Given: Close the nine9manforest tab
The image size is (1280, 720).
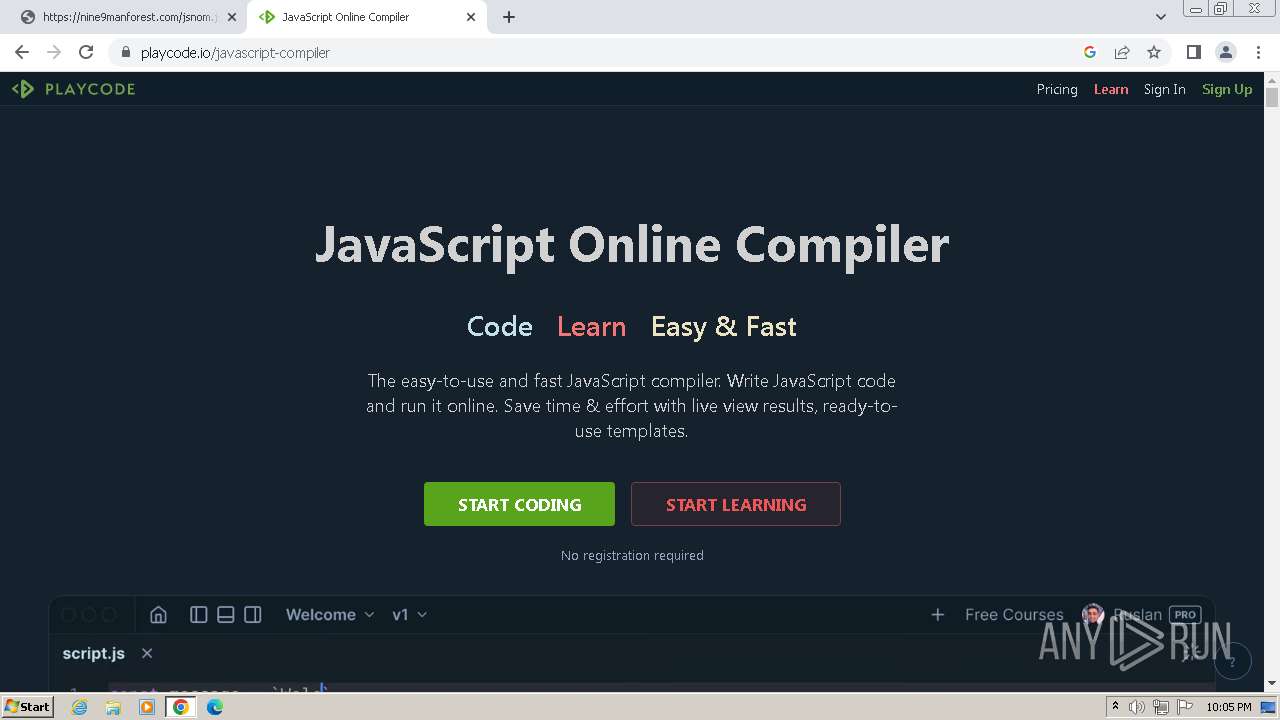Looking at the screenshot, I should click(x=232, y=17).
